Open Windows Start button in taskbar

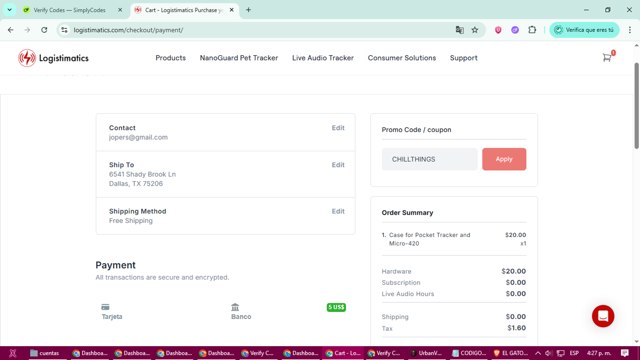pyautogui.click(x=13, y=353)
